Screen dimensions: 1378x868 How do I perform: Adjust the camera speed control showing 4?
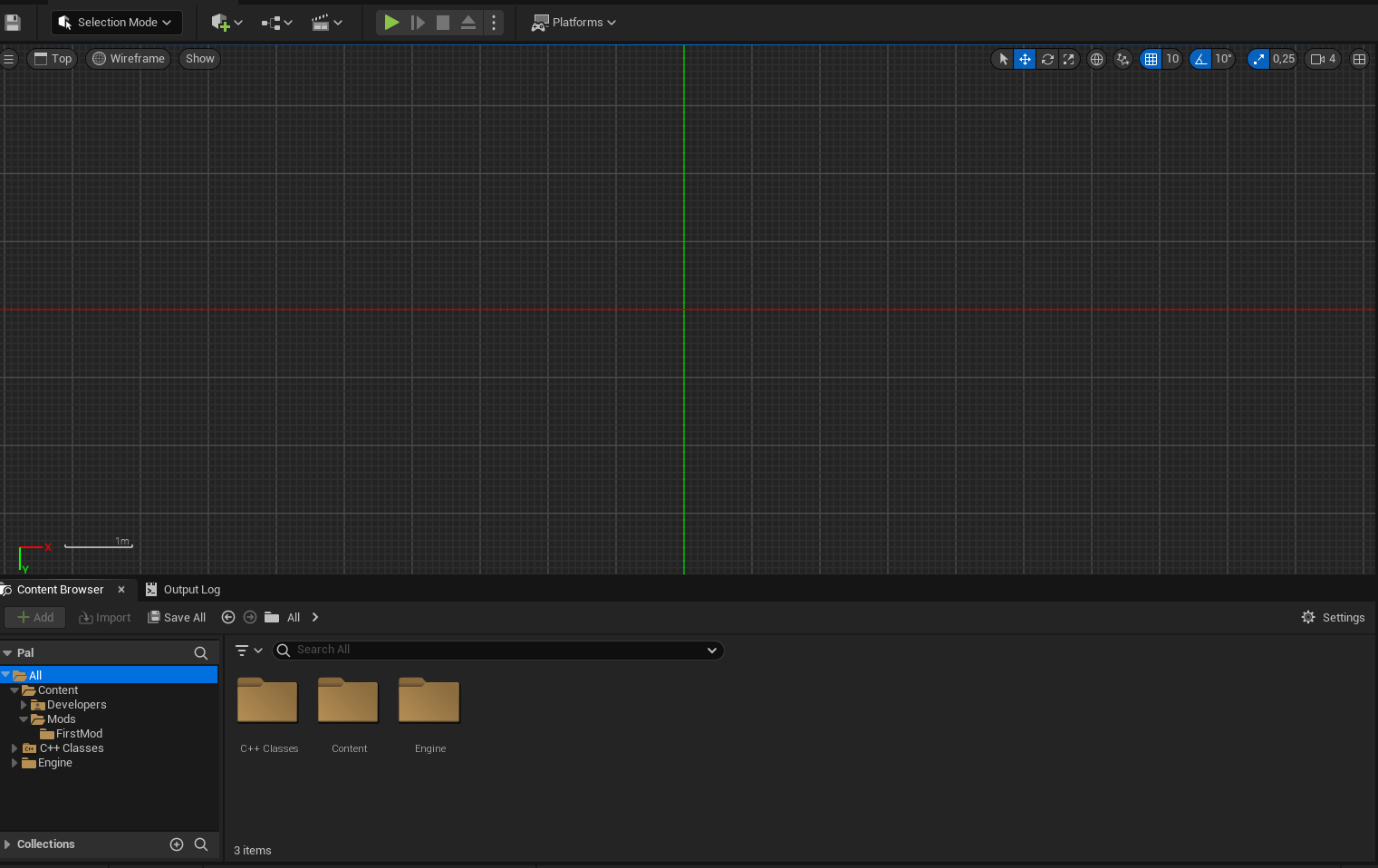[1321, 58]
